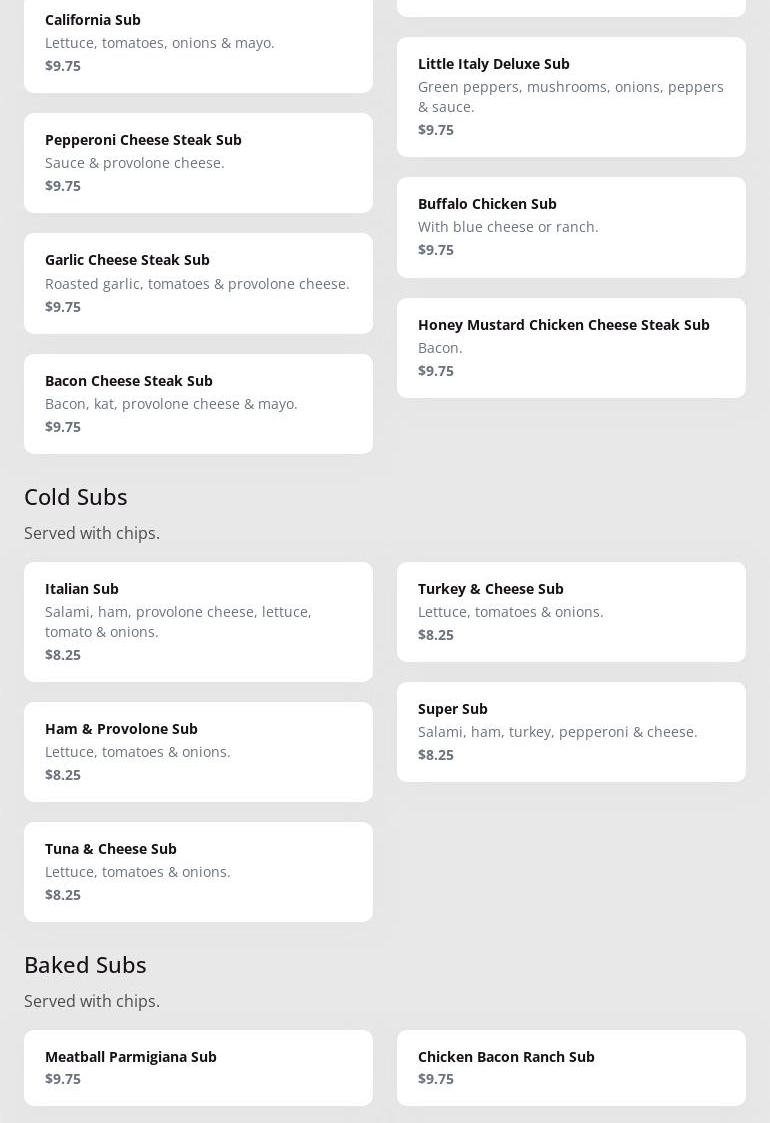The height and width of the screenshot is (1123, 770).
Task: Open the Italian Sub menu item
Action: coord(198,622)
